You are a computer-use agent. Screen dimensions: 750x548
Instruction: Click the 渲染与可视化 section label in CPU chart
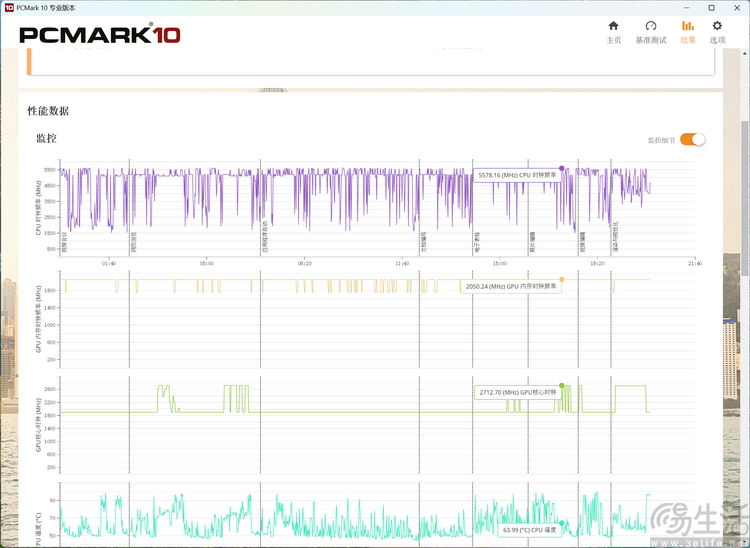616,237
